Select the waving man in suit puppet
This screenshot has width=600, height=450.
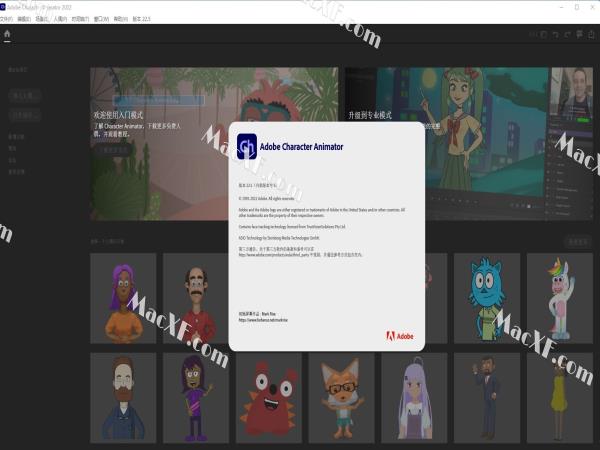pyautogui.click(x=487, y=398)
